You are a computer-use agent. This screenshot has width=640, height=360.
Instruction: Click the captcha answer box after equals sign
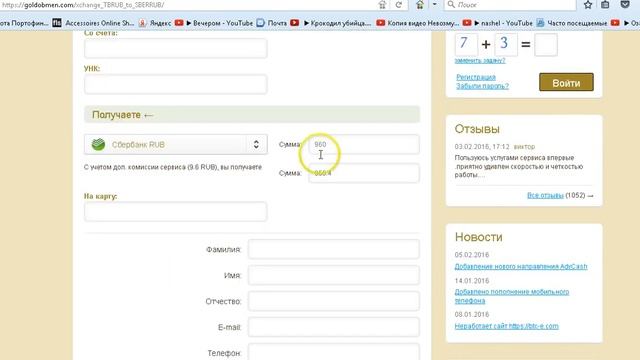546,44
